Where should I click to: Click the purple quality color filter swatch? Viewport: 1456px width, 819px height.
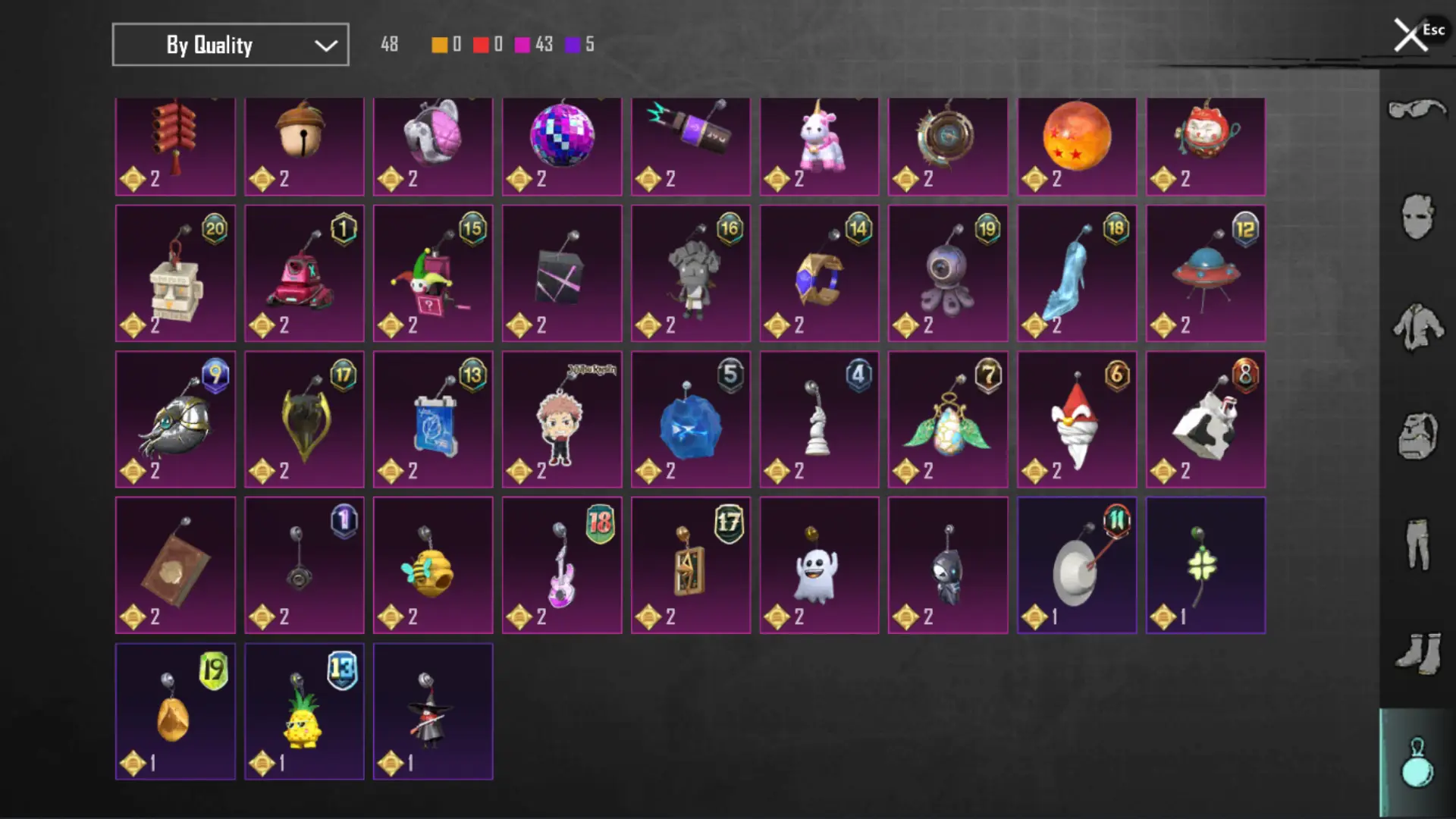point(573,45)
